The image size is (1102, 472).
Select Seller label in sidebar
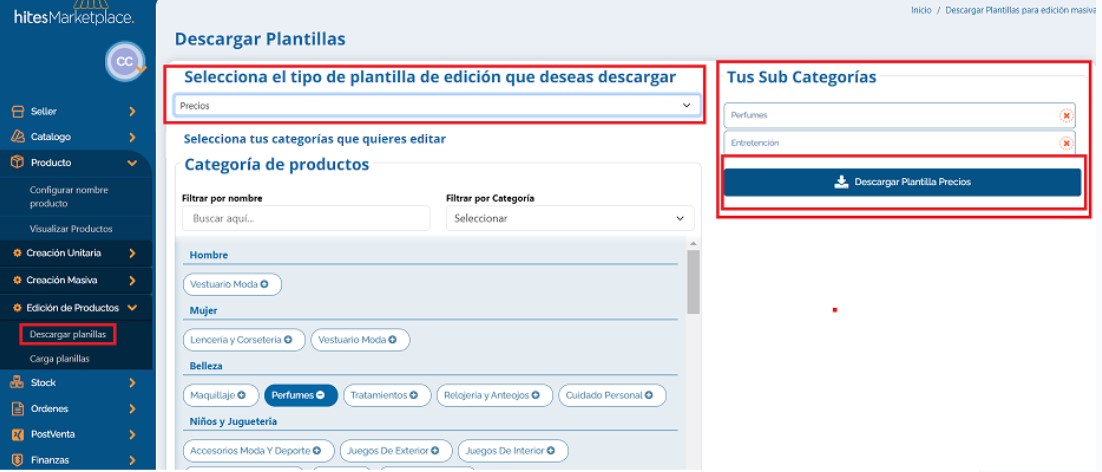click(x=44, y=111)
